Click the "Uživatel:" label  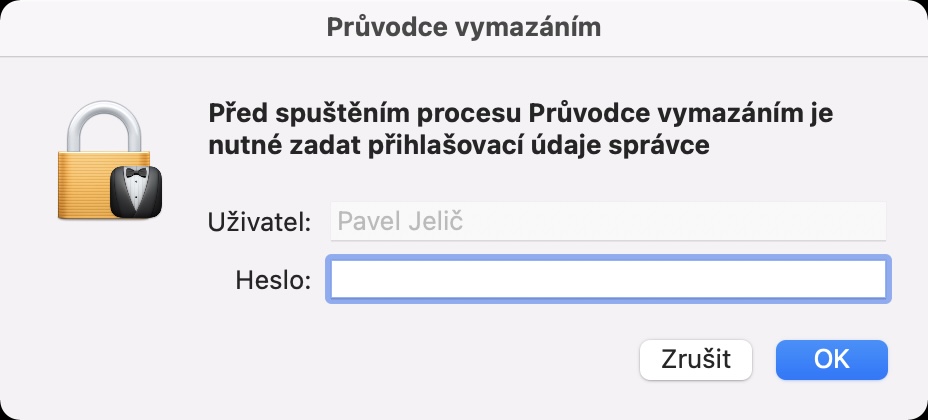(261, 221)
